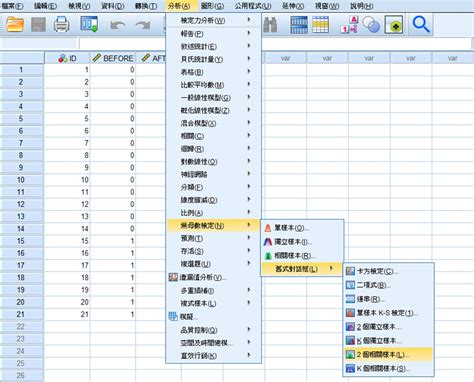The height and width of the screenshot is (382, 474).
Task: Click the 分析(A) menu
Action: tap(179, 6)
